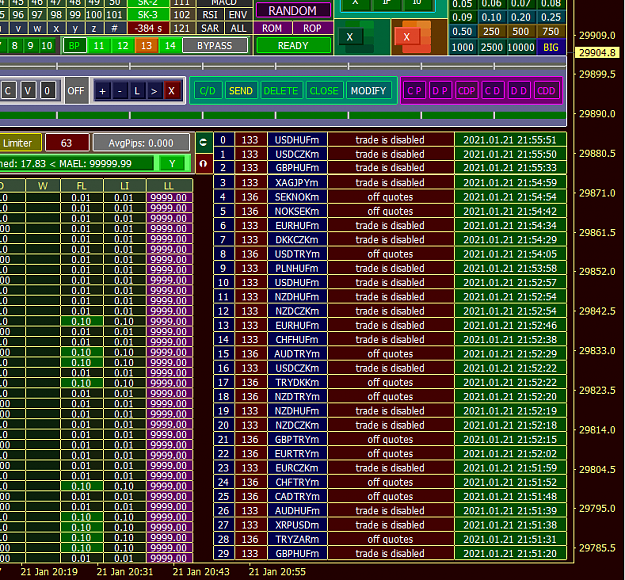Toggle the BP button
625x580 pixels.
[75, 45]
